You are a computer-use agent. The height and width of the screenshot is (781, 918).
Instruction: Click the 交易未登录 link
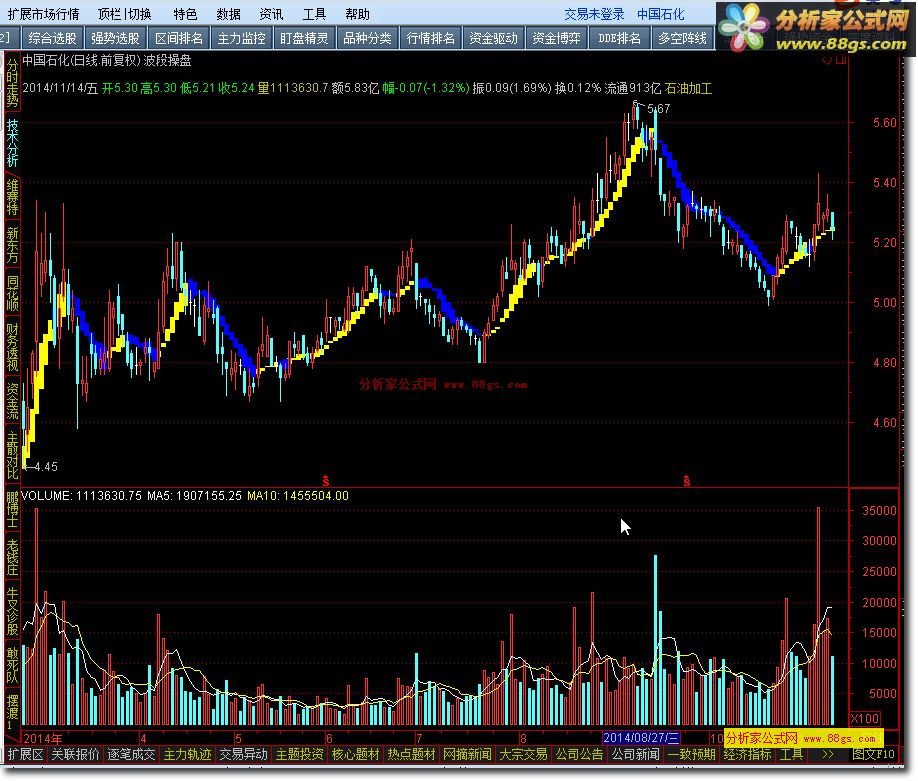click(x=594, y=13)
